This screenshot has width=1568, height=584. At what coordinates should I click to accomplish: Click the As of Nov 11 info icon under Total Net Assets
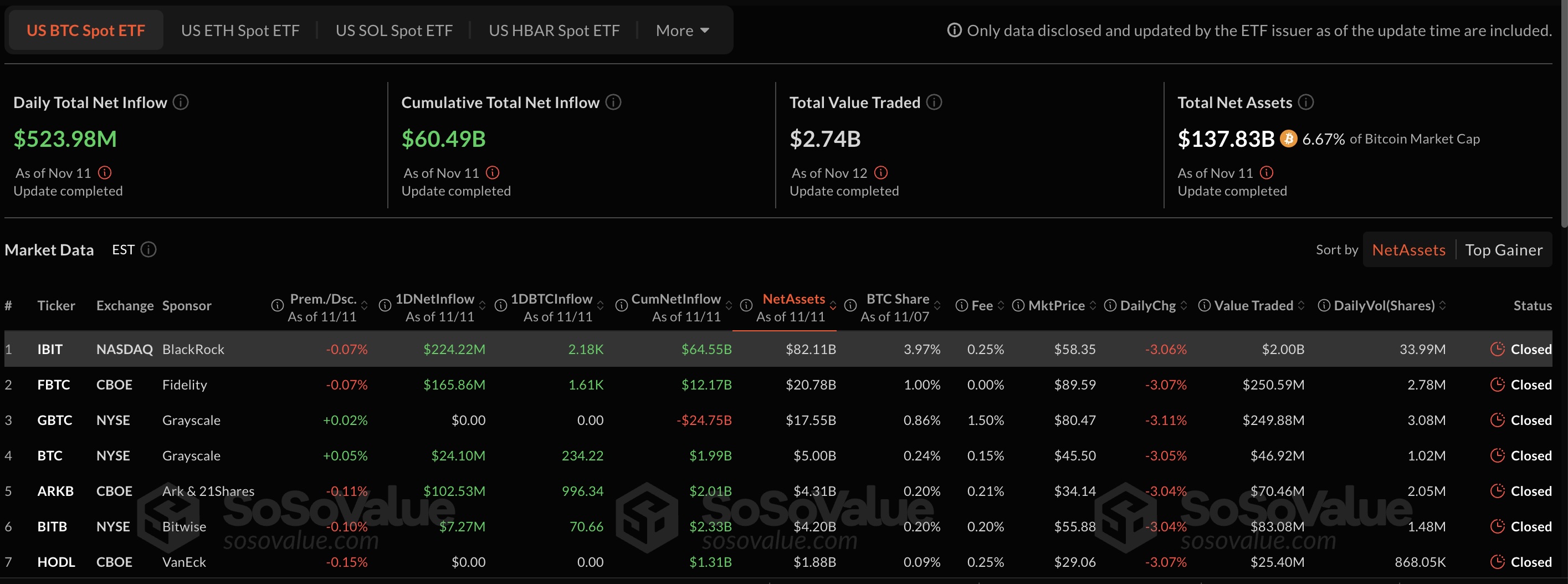pos(1266,173)
